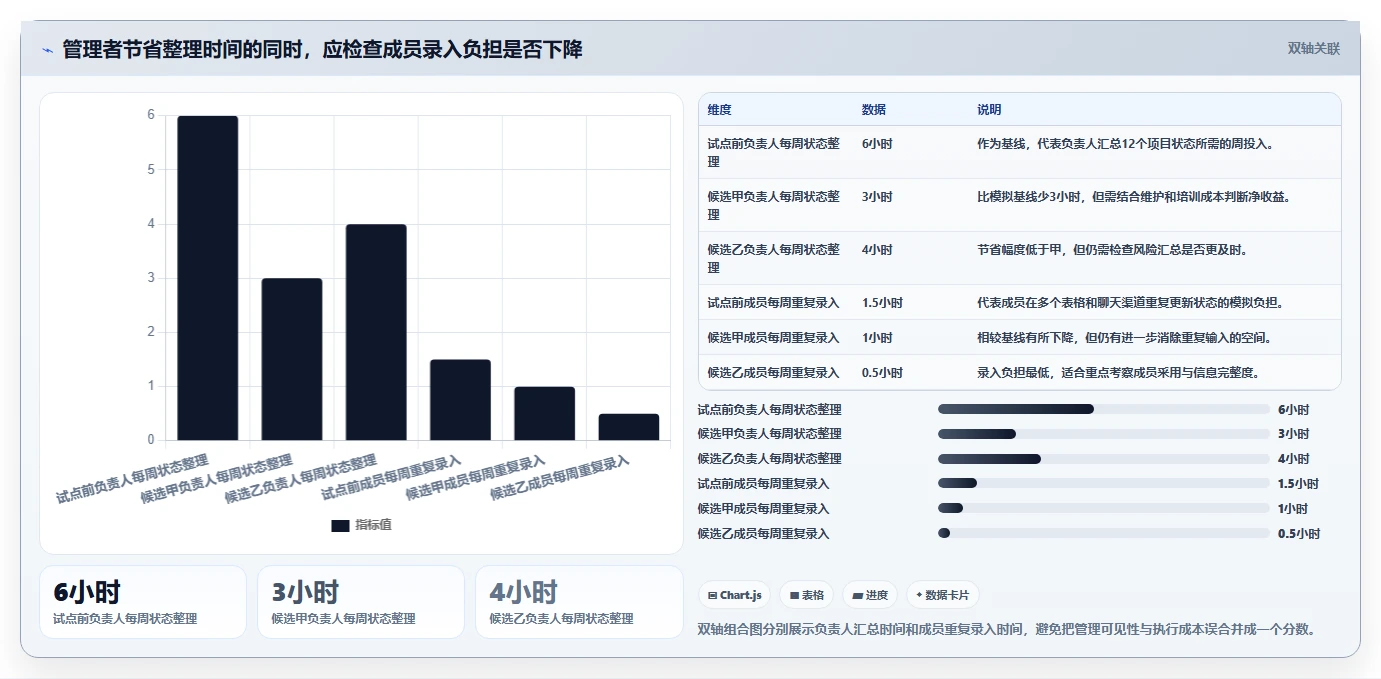Click the 数据 table column header
This screenshot has height=679, width=1381.
coord(874,110)
